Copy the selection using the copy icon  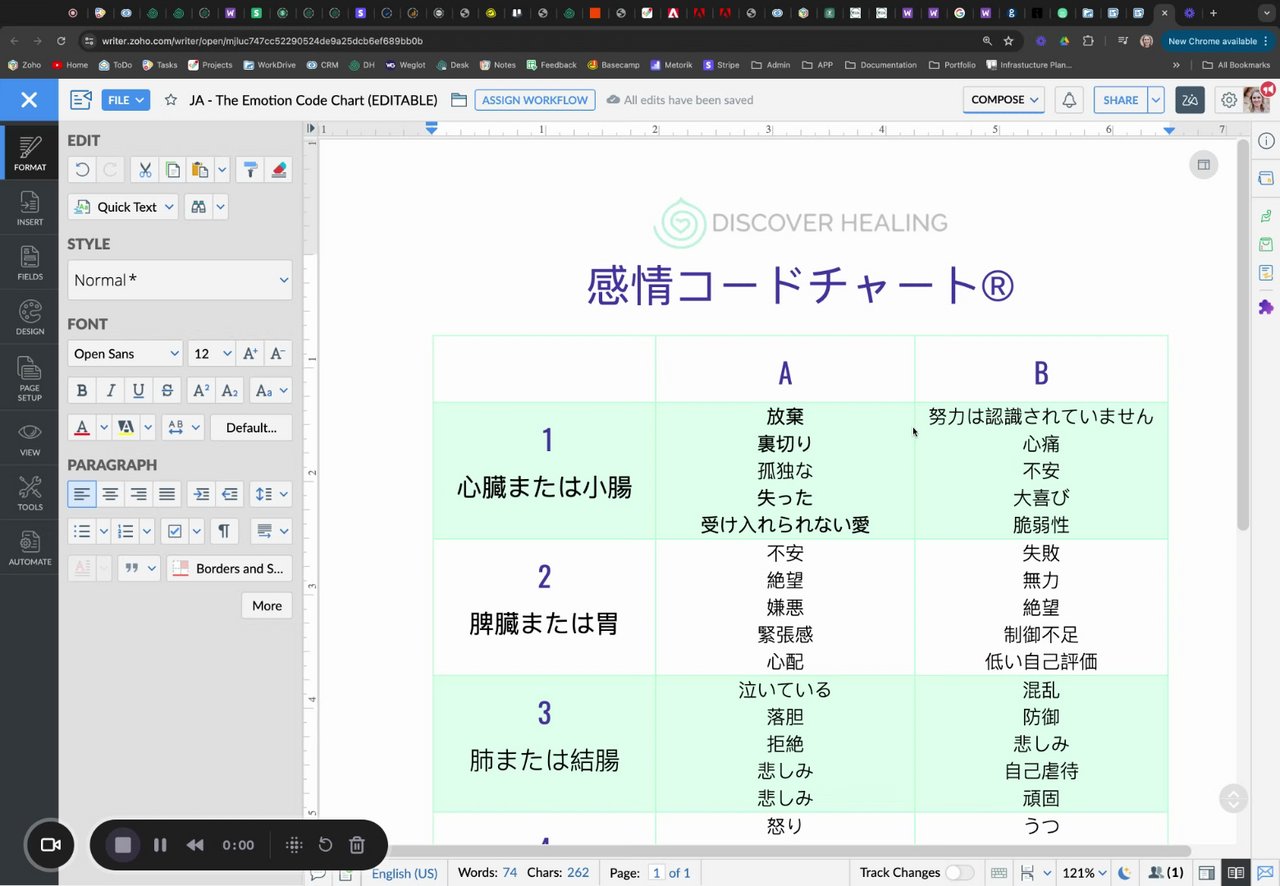tap(173, 170)
